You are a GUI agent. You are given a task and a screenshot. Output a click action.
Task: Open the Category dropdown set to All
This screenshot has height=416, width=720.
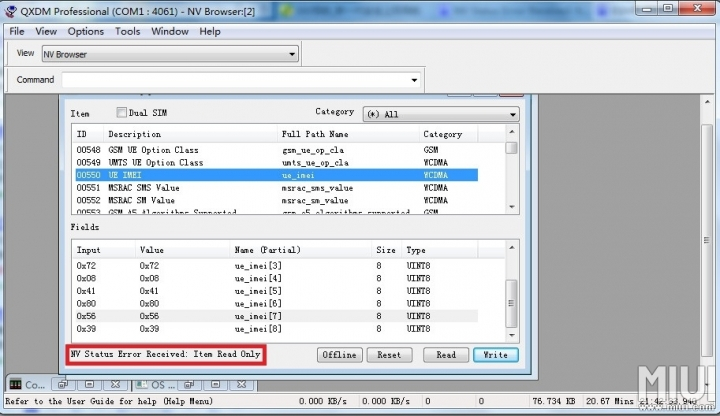click(512, 114)
